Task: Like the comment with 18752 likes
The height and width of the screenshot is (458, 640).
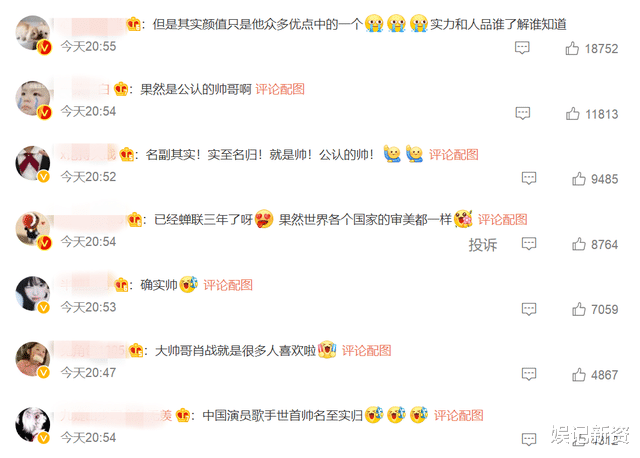Action: pyautogui.click(x=572, y=49)
